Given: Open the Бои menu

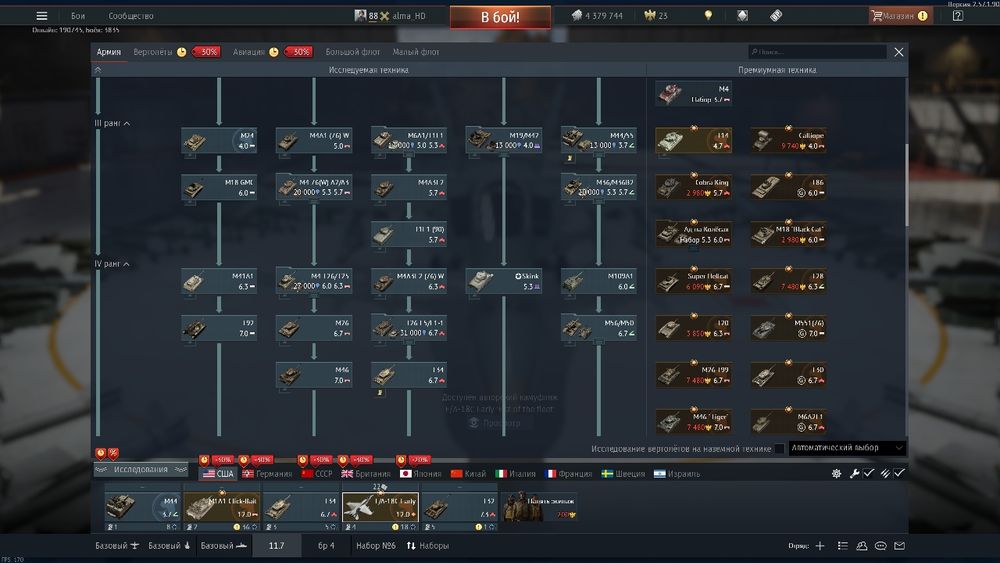Looking at the screenshot, I should pos(78,16).
